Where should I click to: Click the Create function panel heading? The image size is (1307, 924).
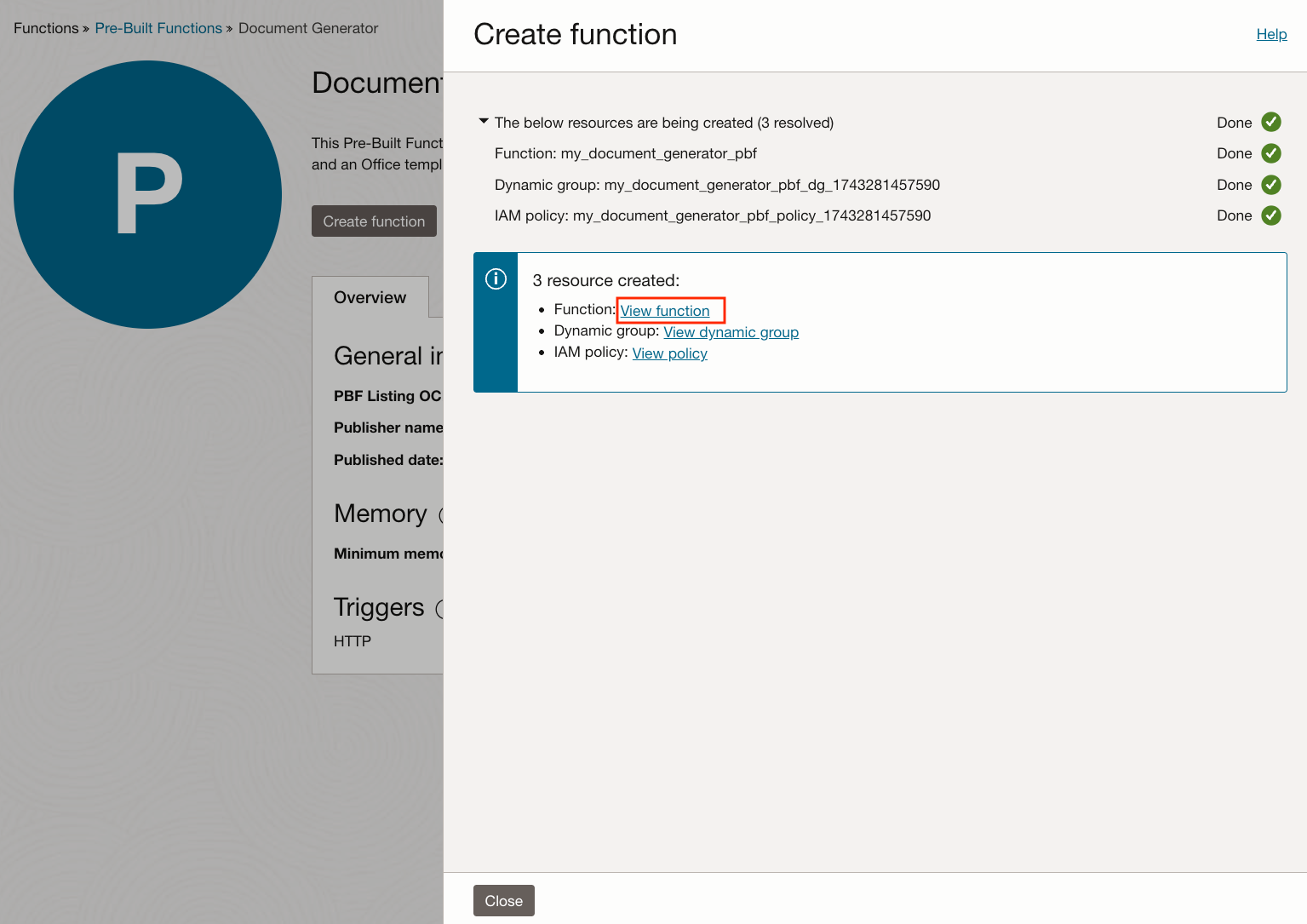(x=575, y=35)
